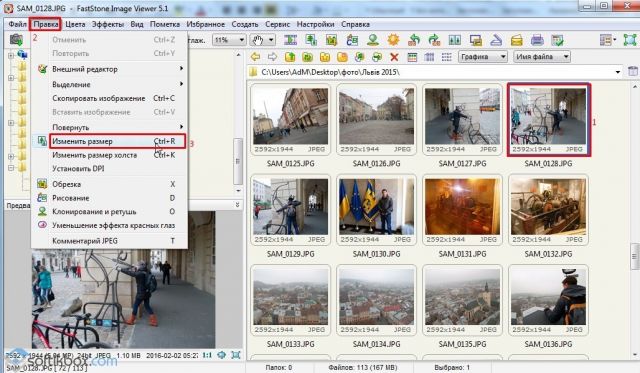Click the email envelope toolbar icon
Image resolution: width=640 pixels, height=373 pixels.
click(x=517, y=40)
